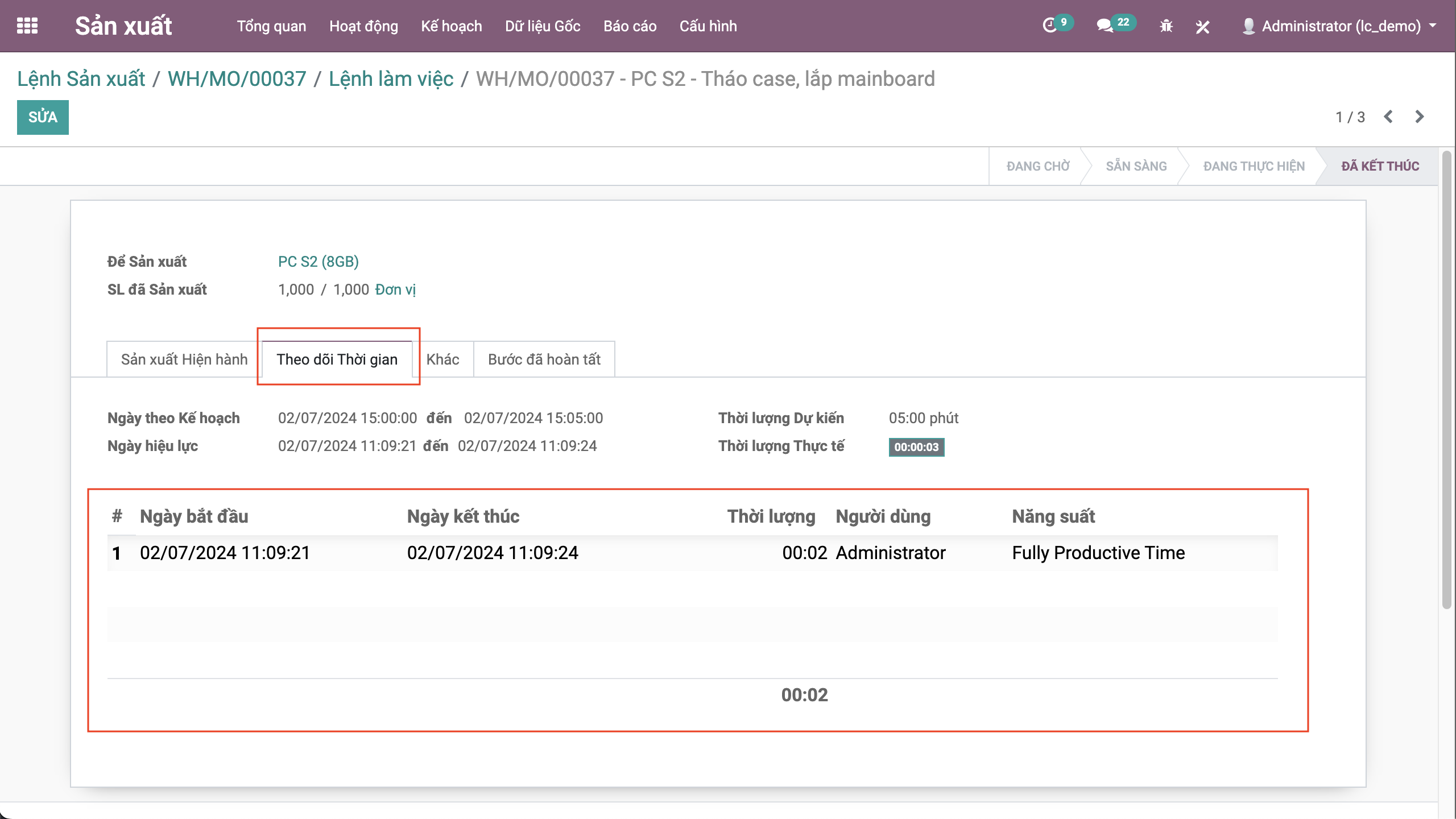
Task: Click the developer tools wrench icon
Action: point(1202,26)
